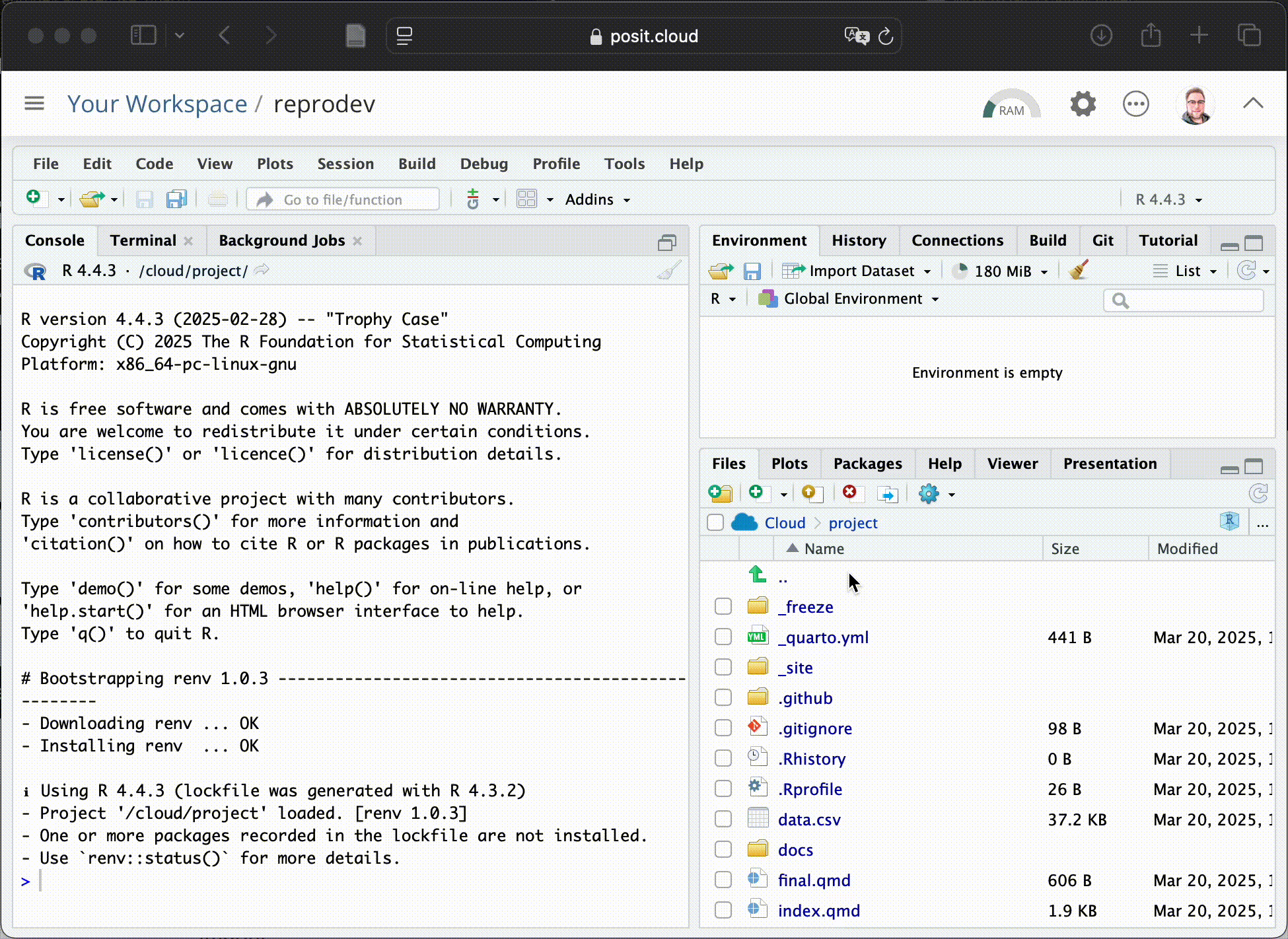Save the workspace with the disk icon

point(752,270)
